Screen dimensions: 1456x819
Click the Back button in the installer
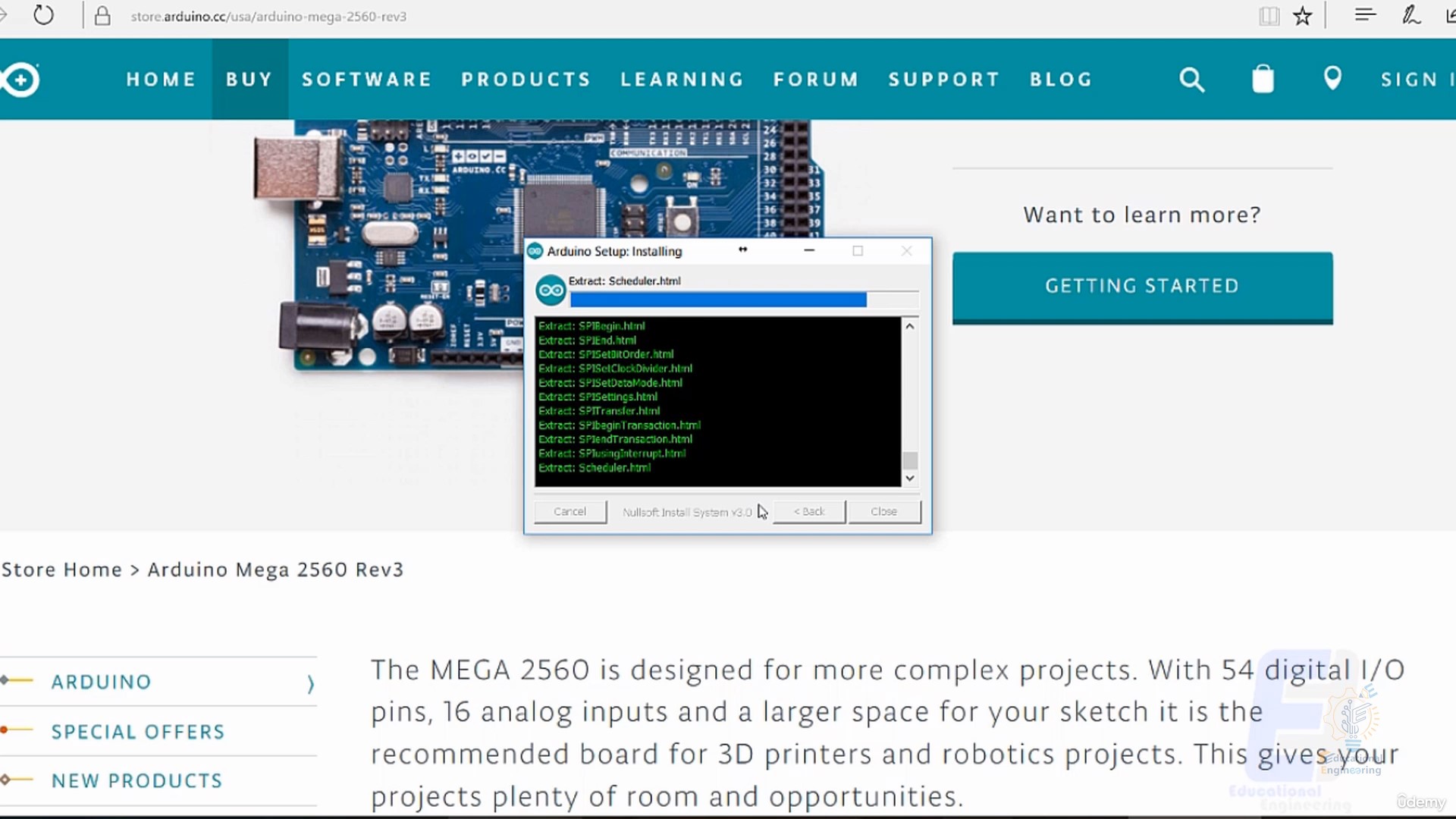point(809,512)
